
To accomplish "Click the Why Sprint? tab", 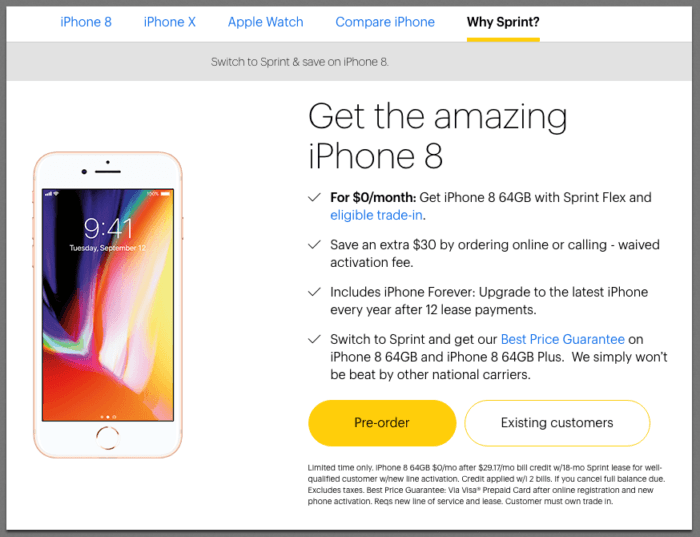I will pos(503,22).
